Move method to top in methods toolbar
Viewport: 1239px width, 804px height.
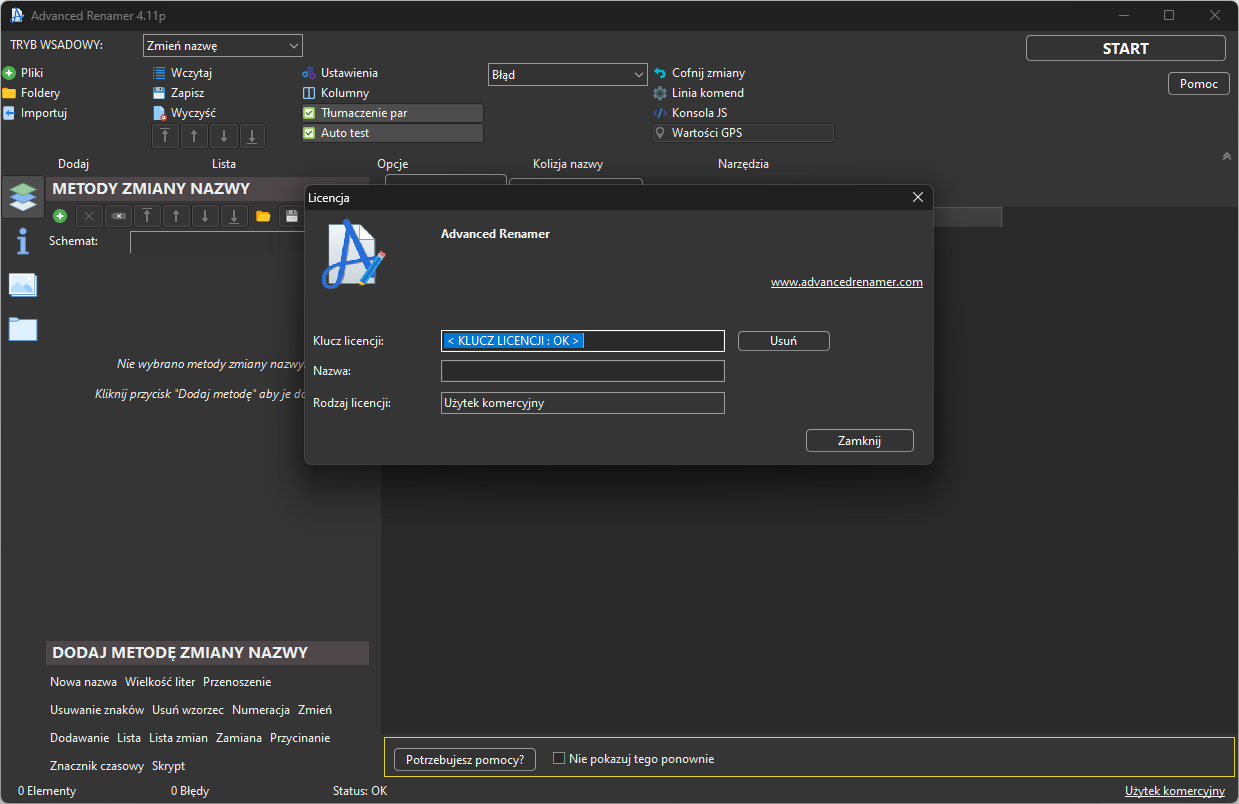click(x=147, y=216)
